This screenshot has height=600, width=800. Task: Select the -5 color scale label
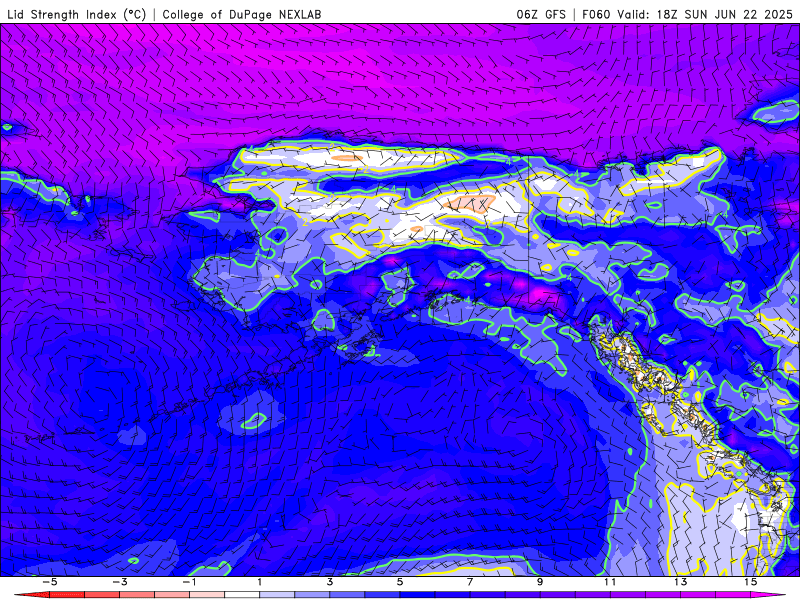click(x=49, y=582)
